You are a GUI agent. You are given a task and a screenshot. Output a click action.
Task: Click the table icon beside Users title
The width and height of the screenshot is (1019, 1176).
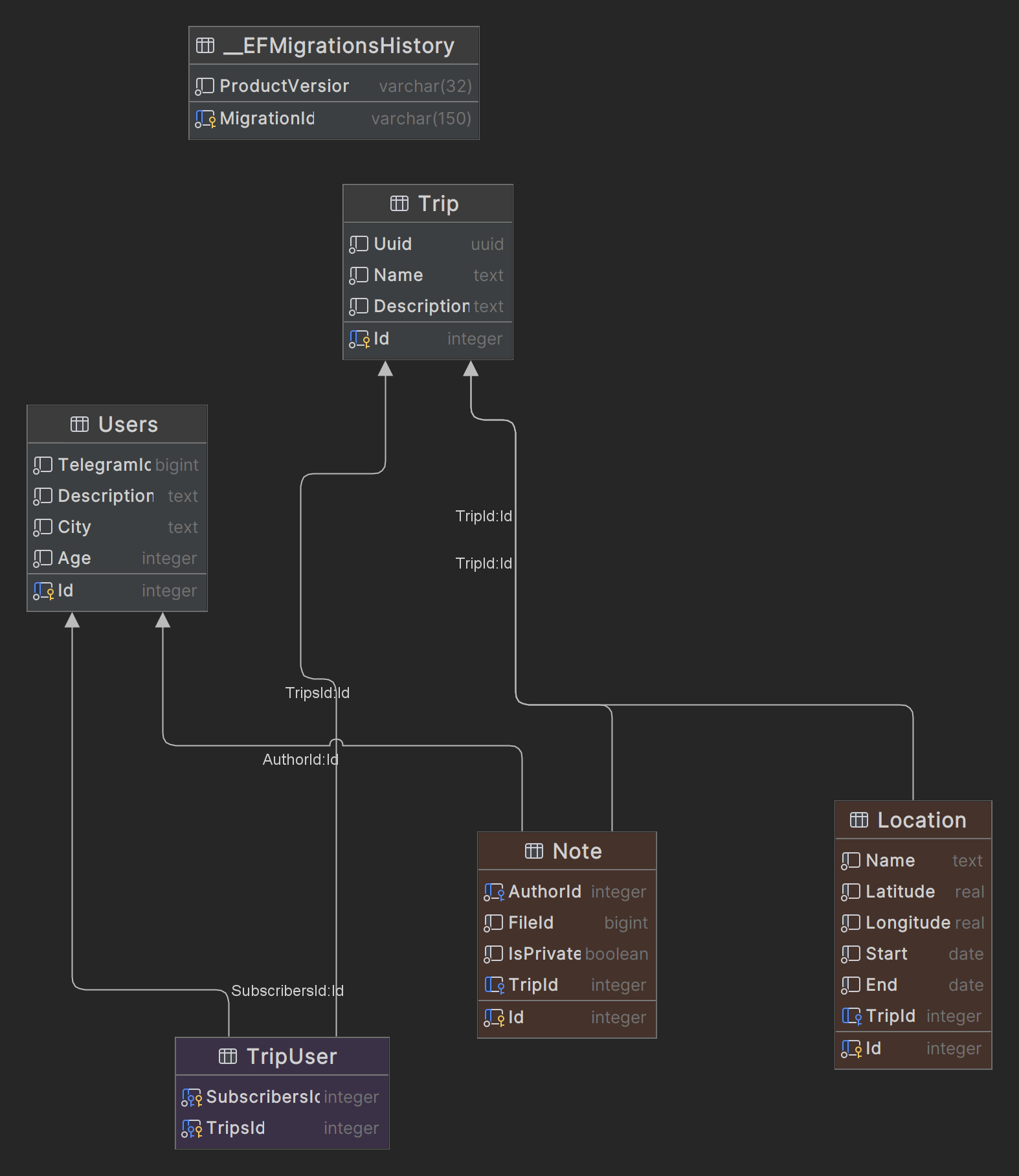[x=80, y=424]
